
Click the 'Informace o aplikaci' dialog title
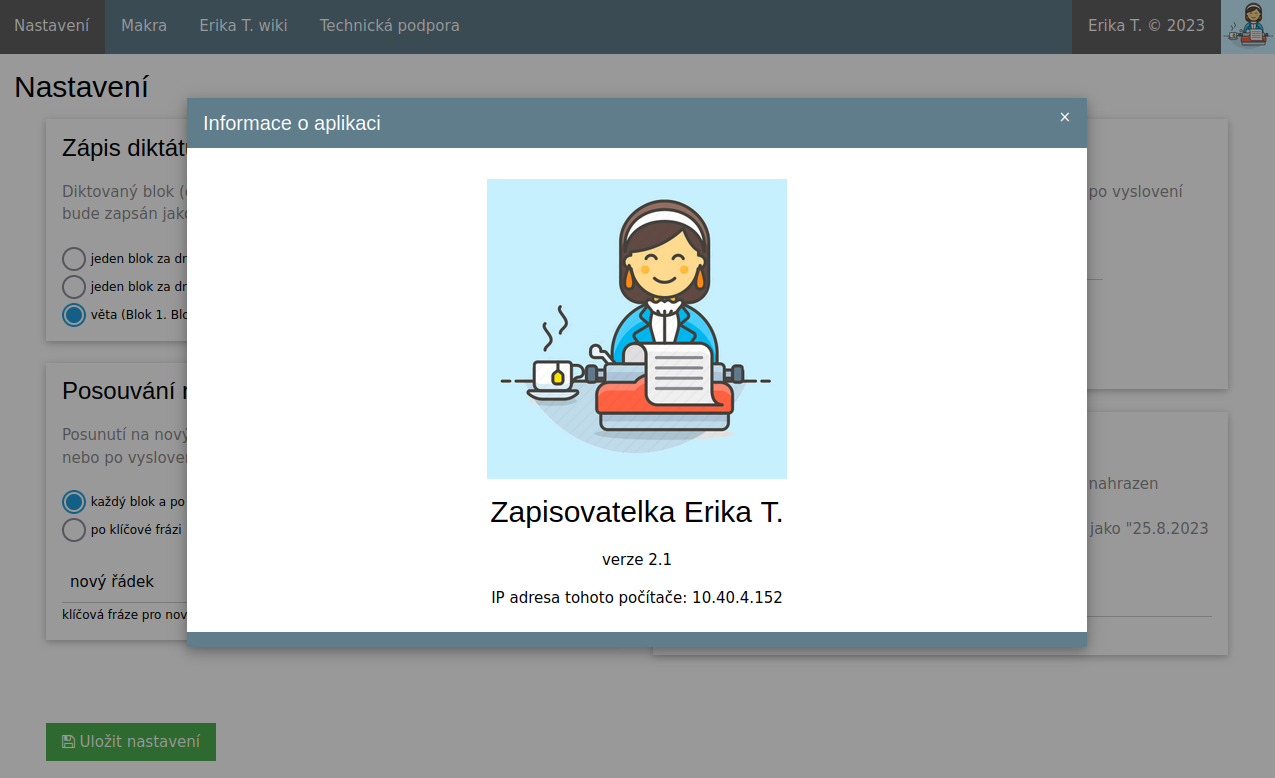pos(291,124)
